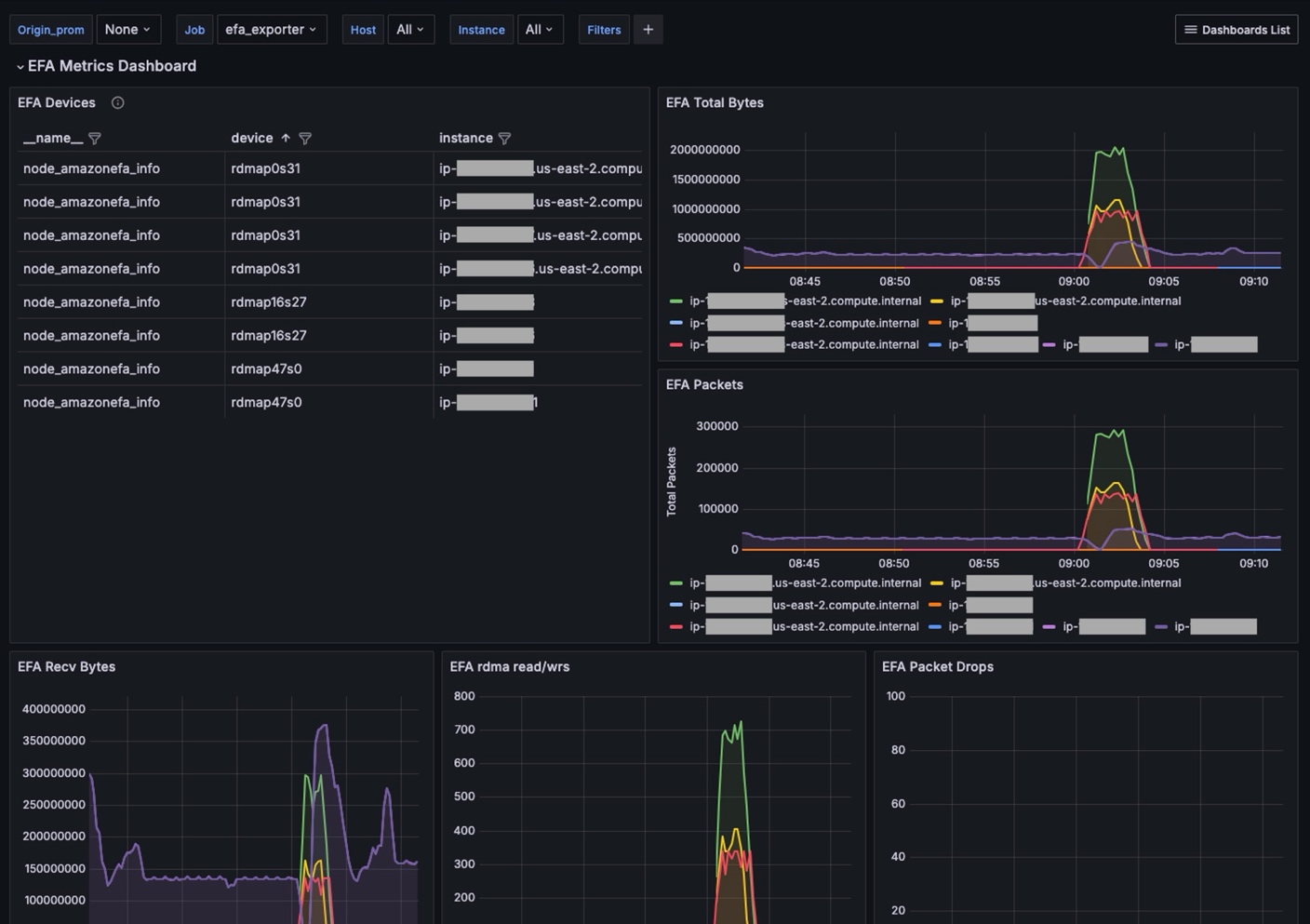
Task: Open the EFA rdma read/wrs panel title menu
Action: 510,666
